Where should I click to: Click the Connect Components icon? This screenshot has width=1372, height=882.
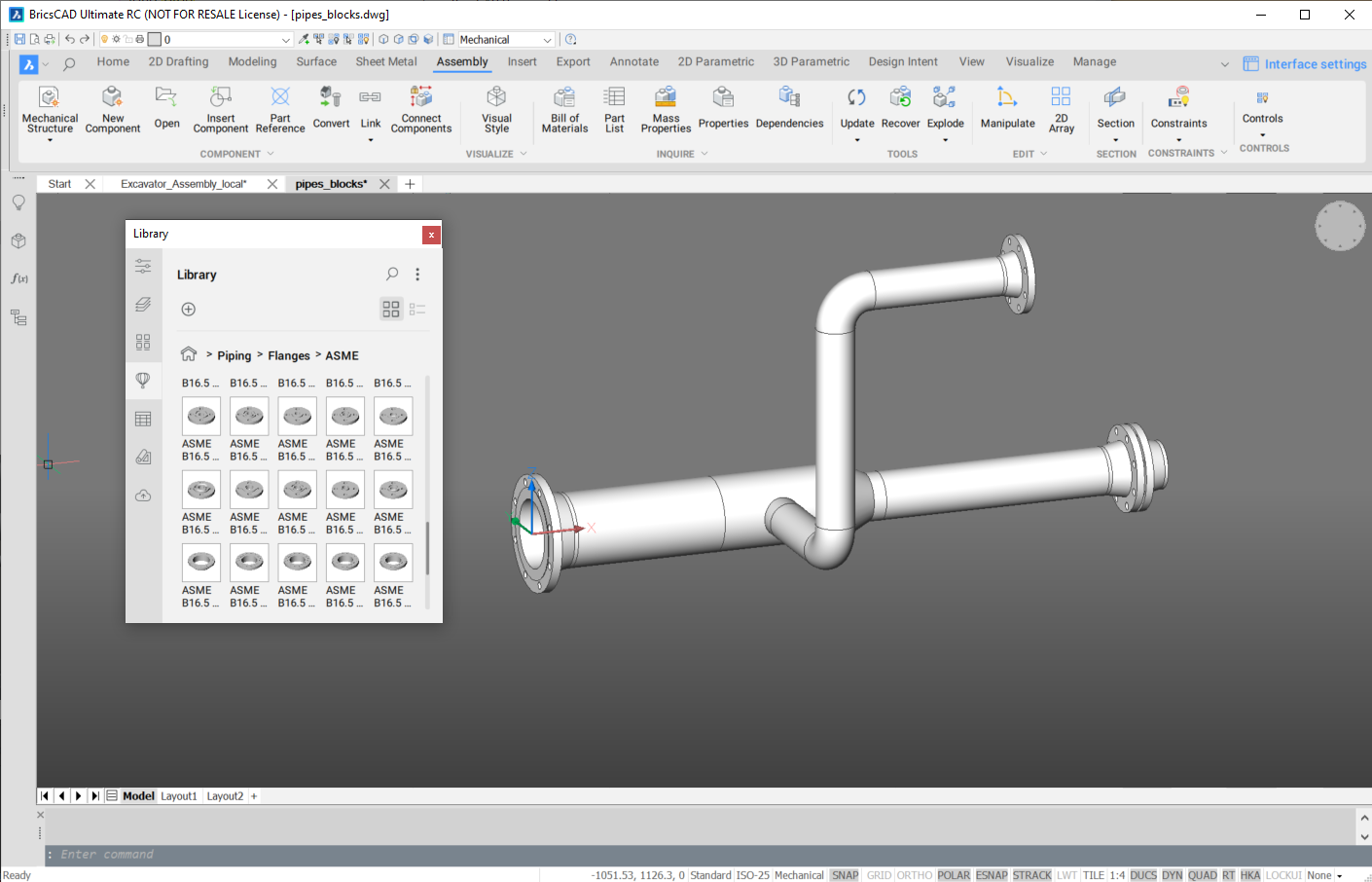click(x=421, y=98)
